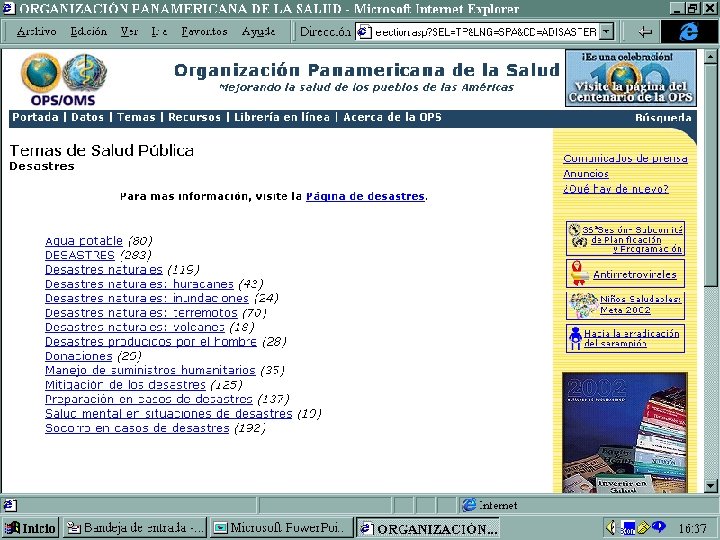
Task: Click the status bar page icon
Action: click(x=10, y=505)
